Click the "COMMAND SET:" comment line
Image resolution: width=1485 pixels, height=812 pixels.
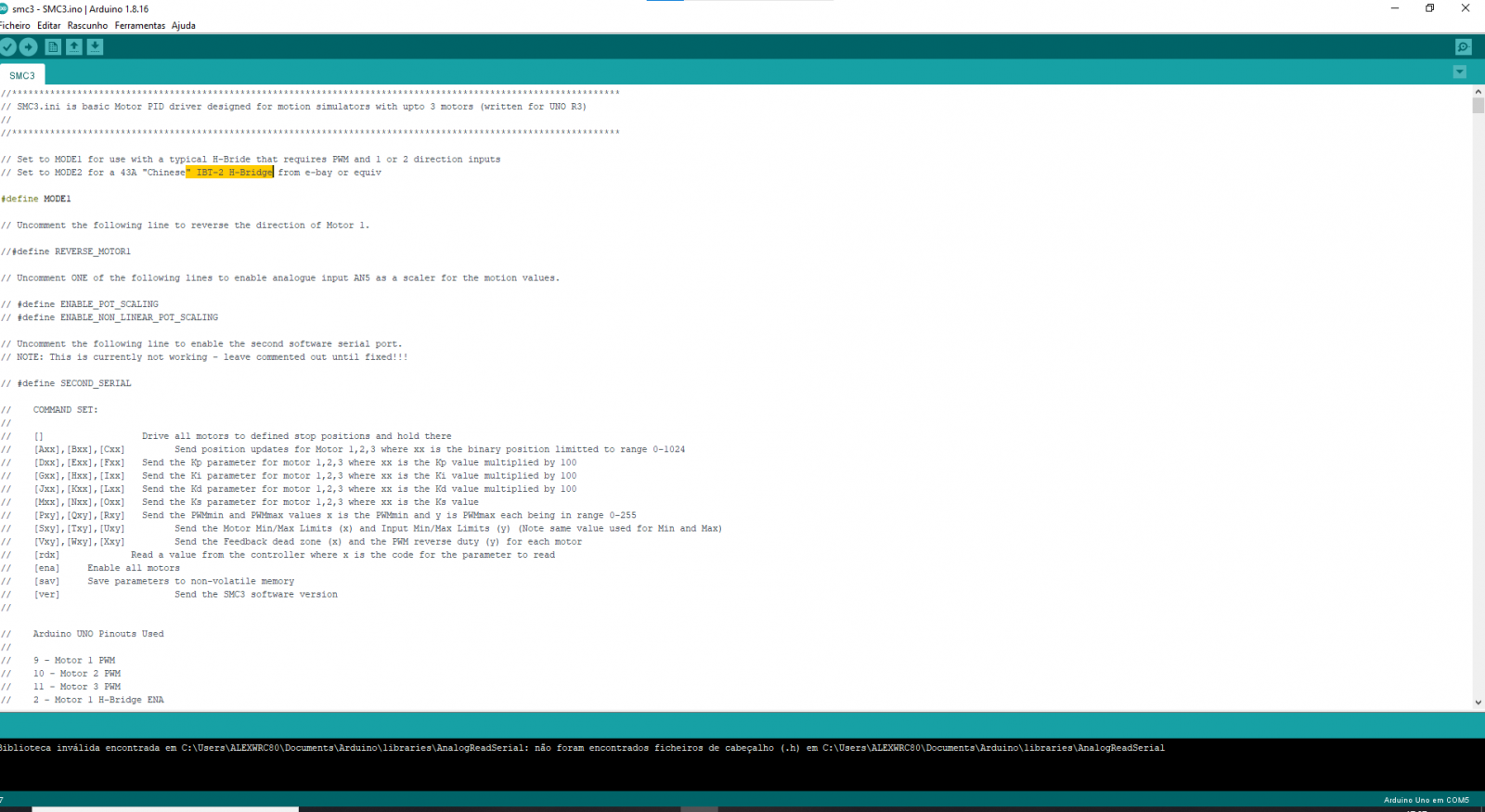[x=49, y=409]
